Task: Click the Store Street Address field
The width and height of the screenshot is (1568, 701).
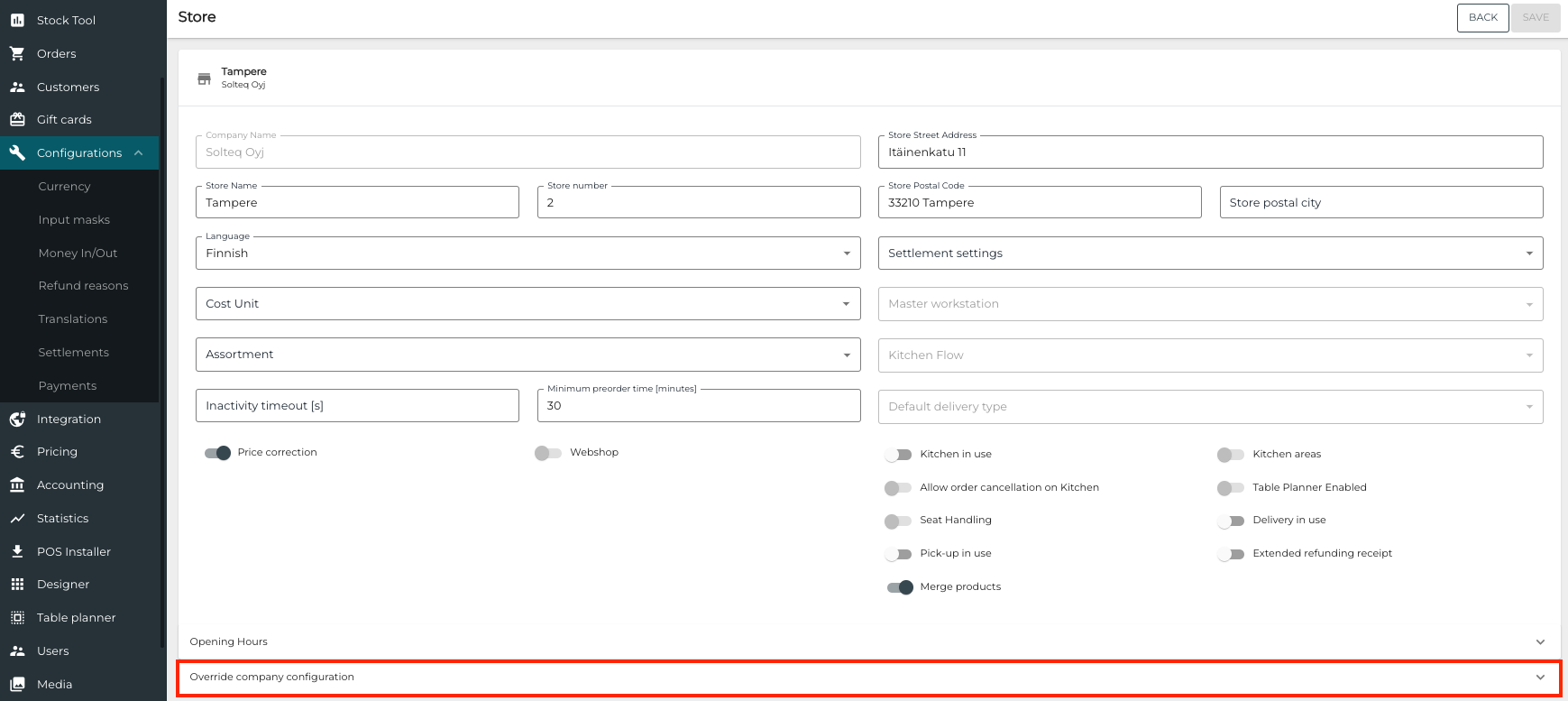Action: [1210, 152]
